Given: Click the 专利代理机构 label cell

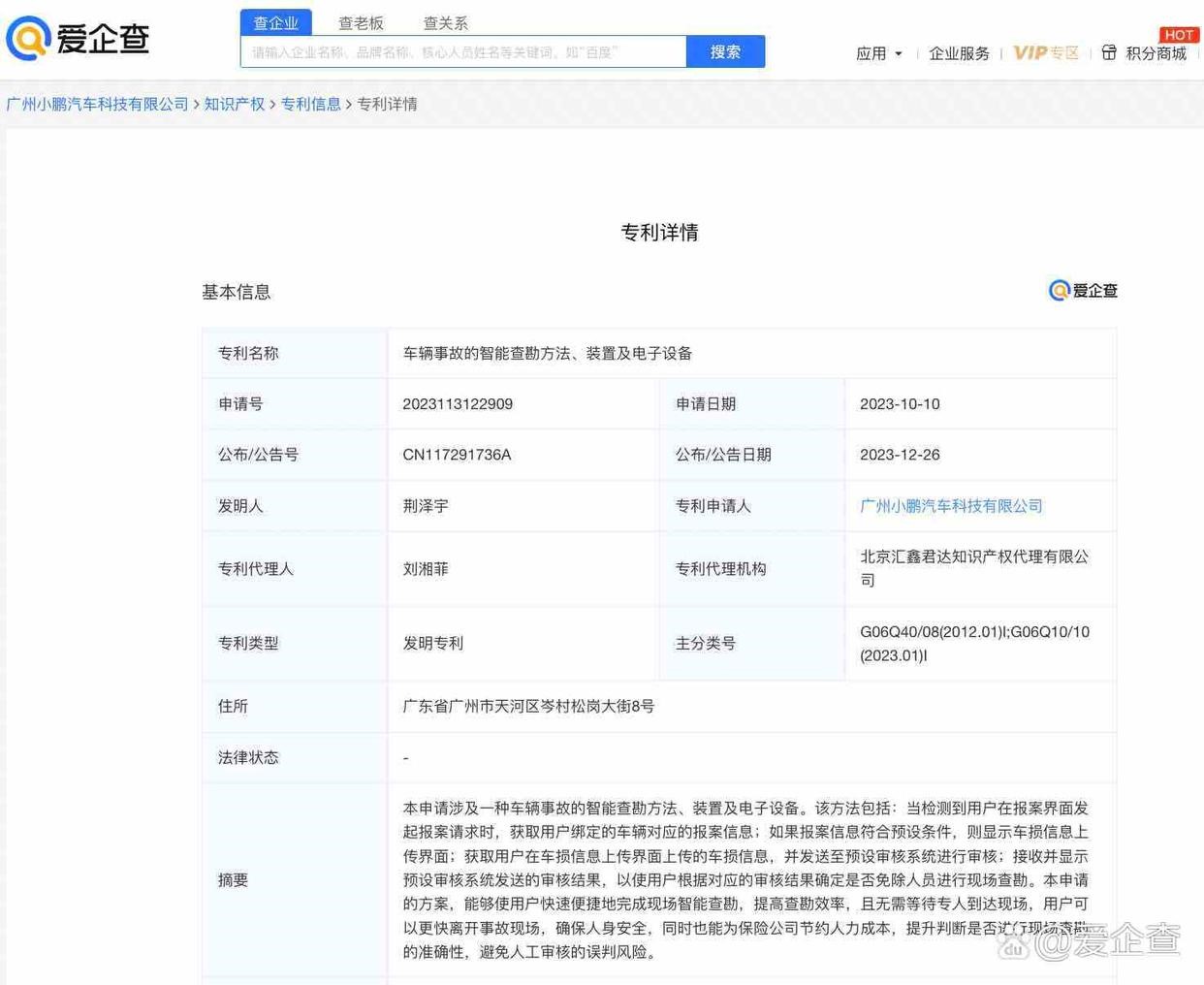Looking at the screenshot, I should coord(752,569).
